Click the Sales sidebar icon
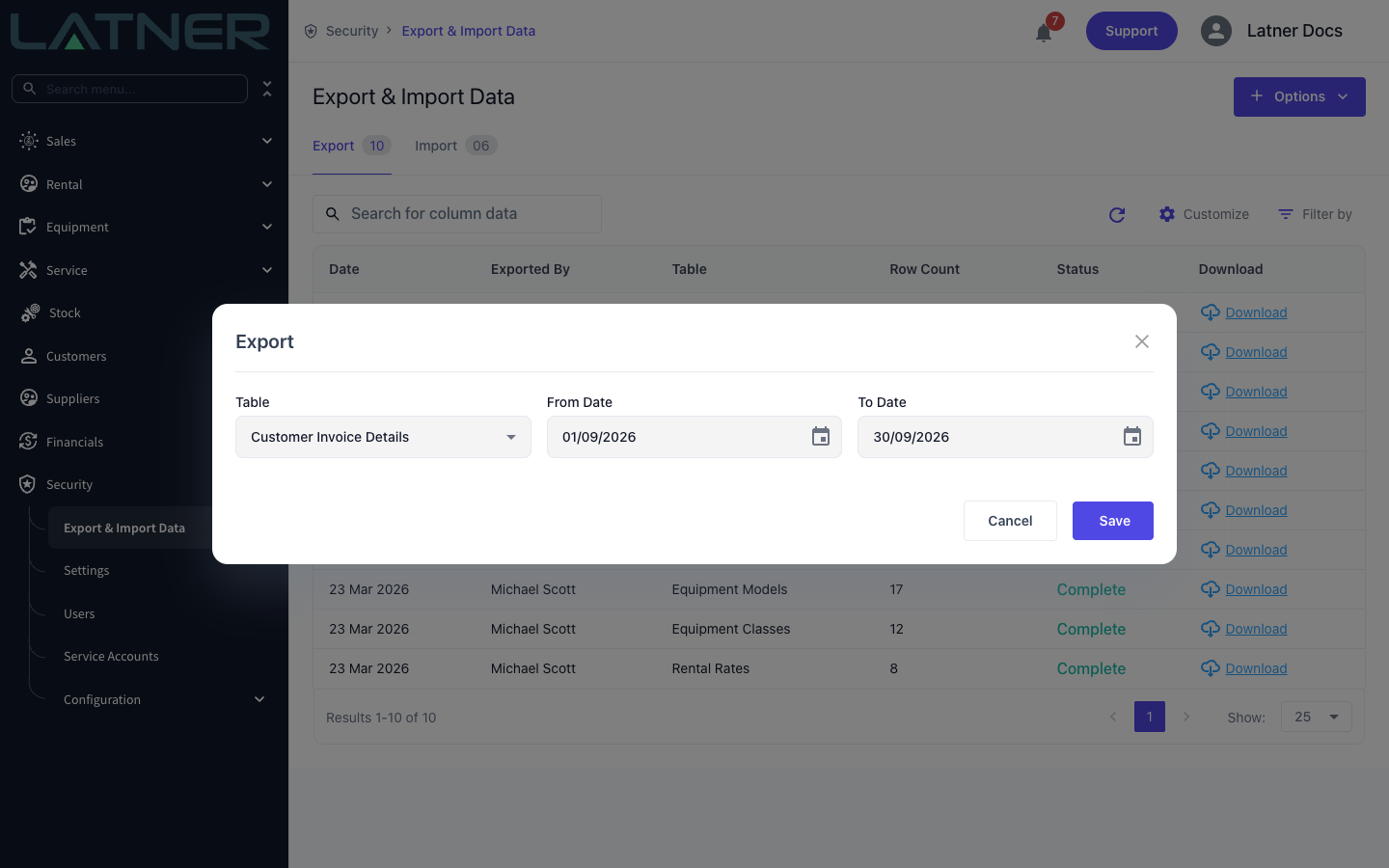The image size is (1389, 868). [x=29, y=141]
